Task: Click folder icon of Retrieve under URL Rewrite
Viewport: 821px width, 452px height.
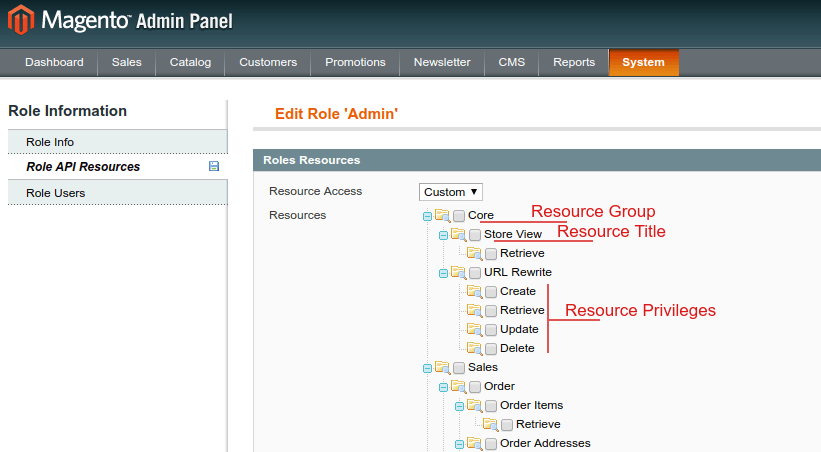Action: (x=474, y=310)
